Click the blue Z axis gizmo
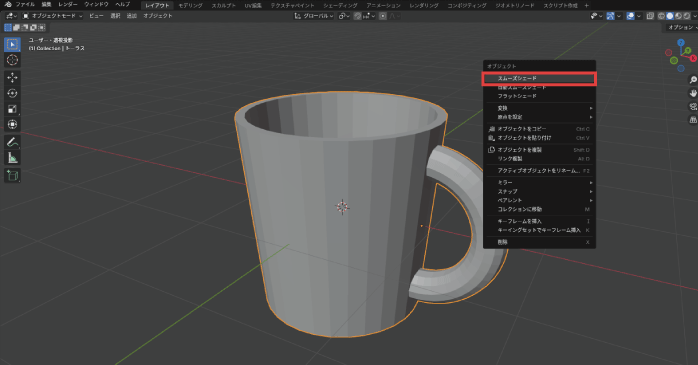 pyautogui.click(x=681, y=42)
